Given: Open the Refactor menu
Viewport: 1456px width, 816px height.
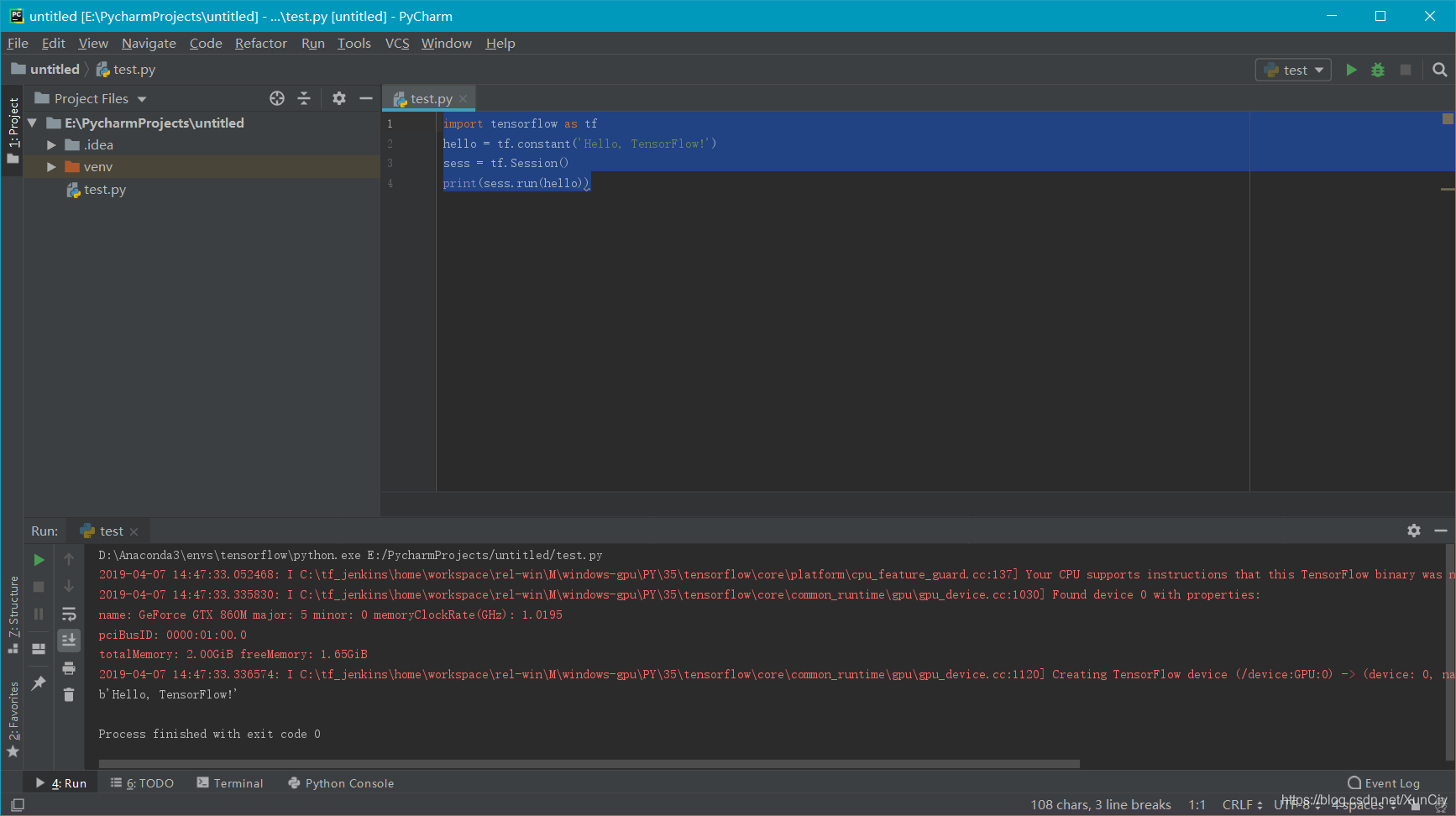Looking at the screenshot, I should point(261,43).
